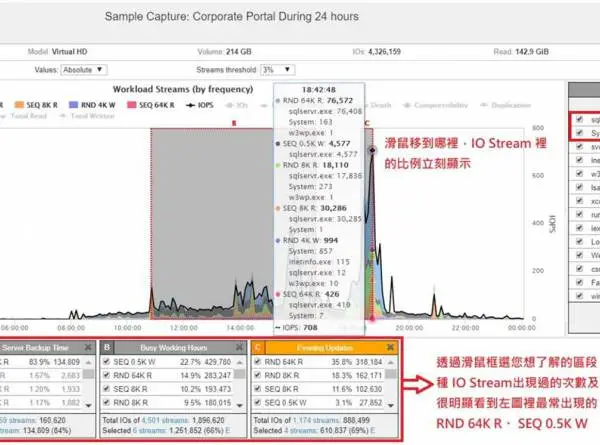Open the 4,501 streams link

[x=165, y=420]
